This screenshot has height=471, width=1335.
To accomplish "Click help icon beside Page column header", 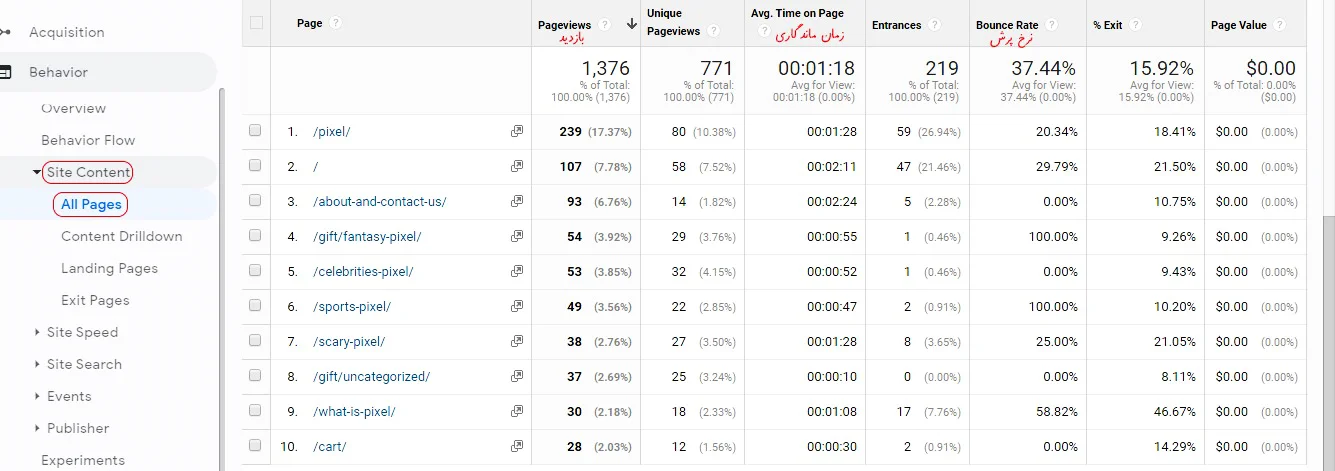I will pyautogui.click(x=336, y=23).
